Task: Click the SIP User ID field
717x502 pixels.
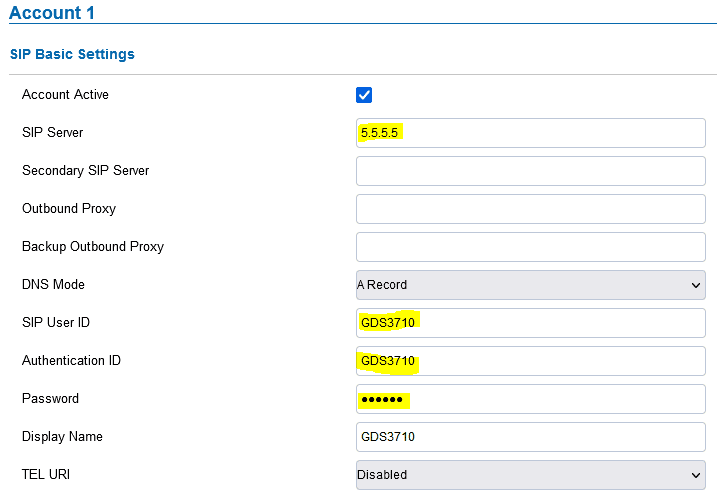Action: click(530, 323)
